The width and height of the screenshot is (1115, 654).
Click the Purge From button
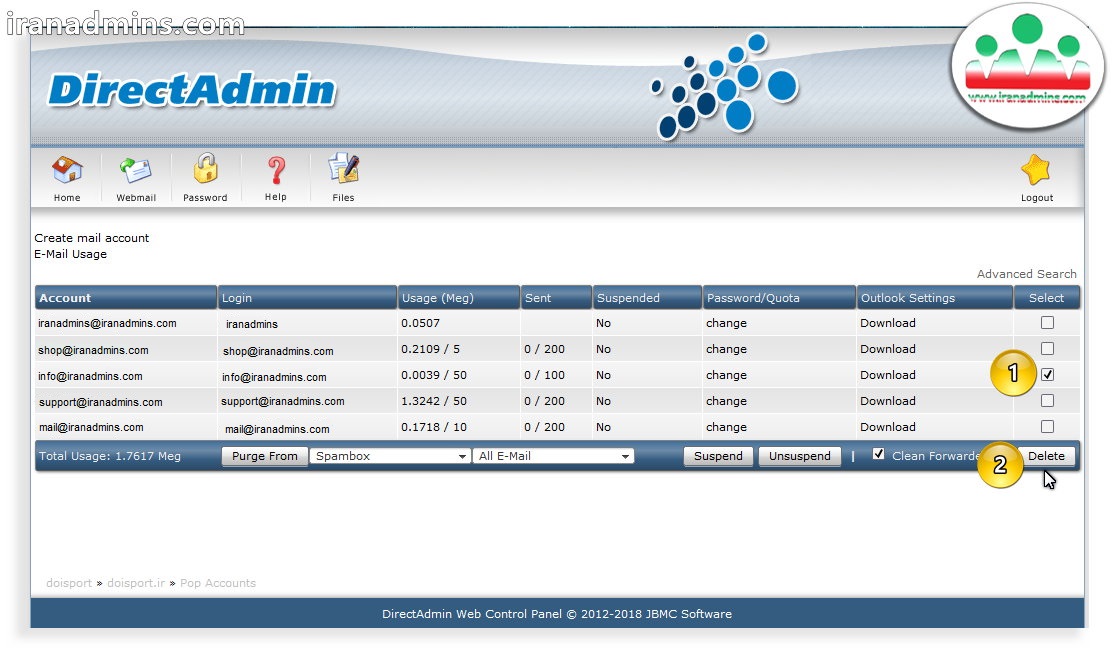[x=265, y=456]
